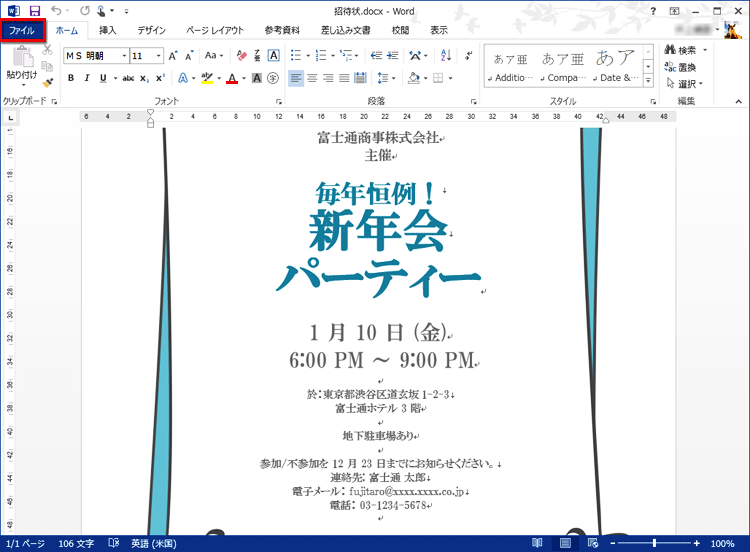This screenshot has width=750, height=552.
Task: Open the font size dropdown showing 11
Action: [158, 56]
